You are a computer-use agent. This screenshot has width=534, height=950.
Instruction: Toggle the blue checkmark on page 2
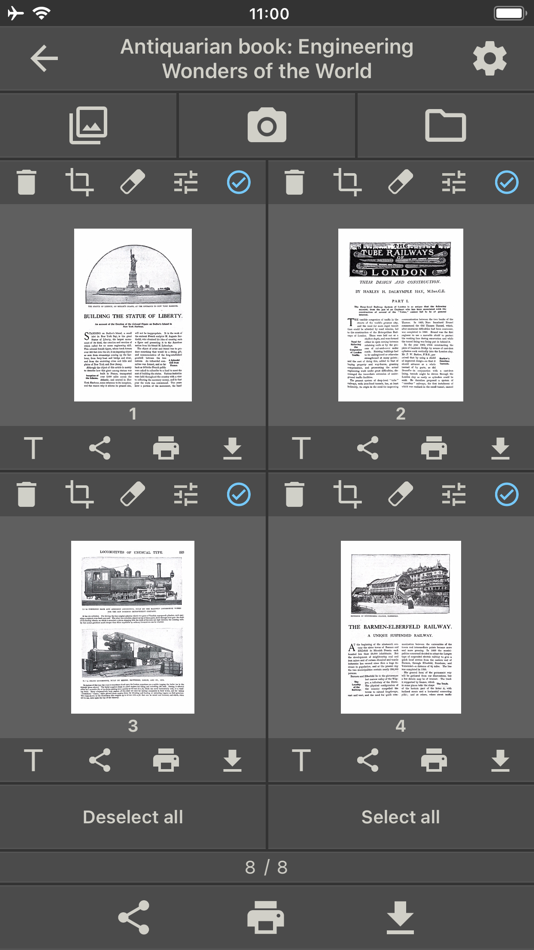click(507, 182)
